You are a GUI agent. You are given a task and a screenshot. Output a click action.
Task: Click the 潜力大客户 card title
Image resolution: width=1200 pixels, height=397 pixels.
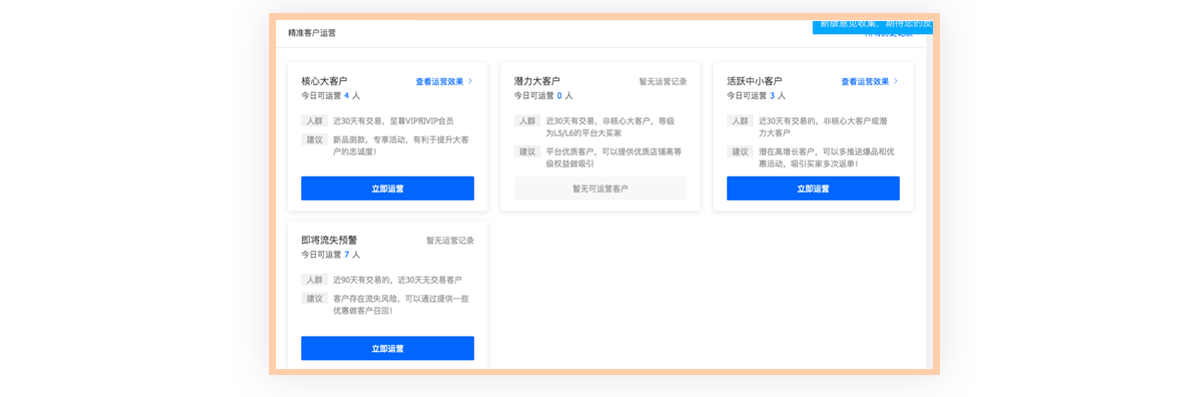click(537, 81)
